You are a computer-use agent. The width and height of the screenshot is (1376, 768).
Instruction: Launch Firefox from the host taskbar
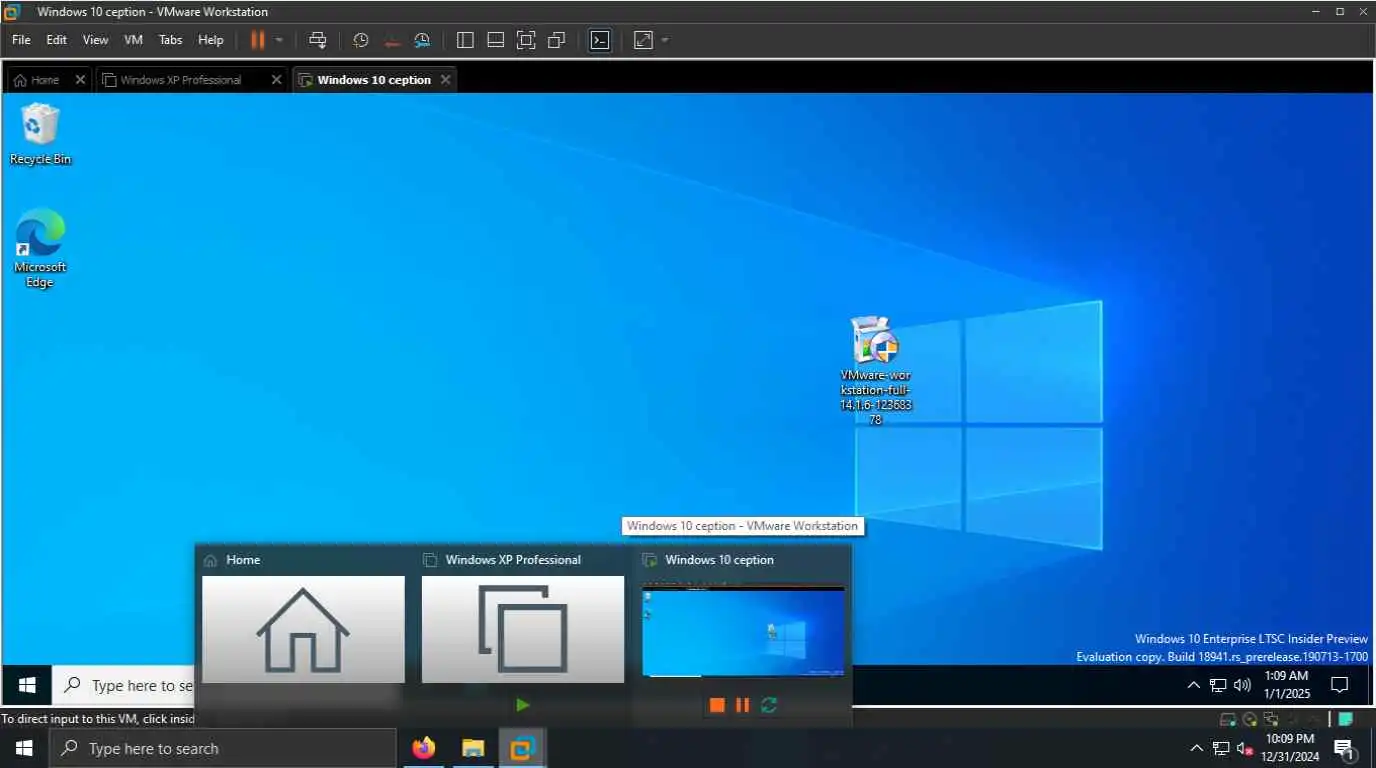coord(424,748)
